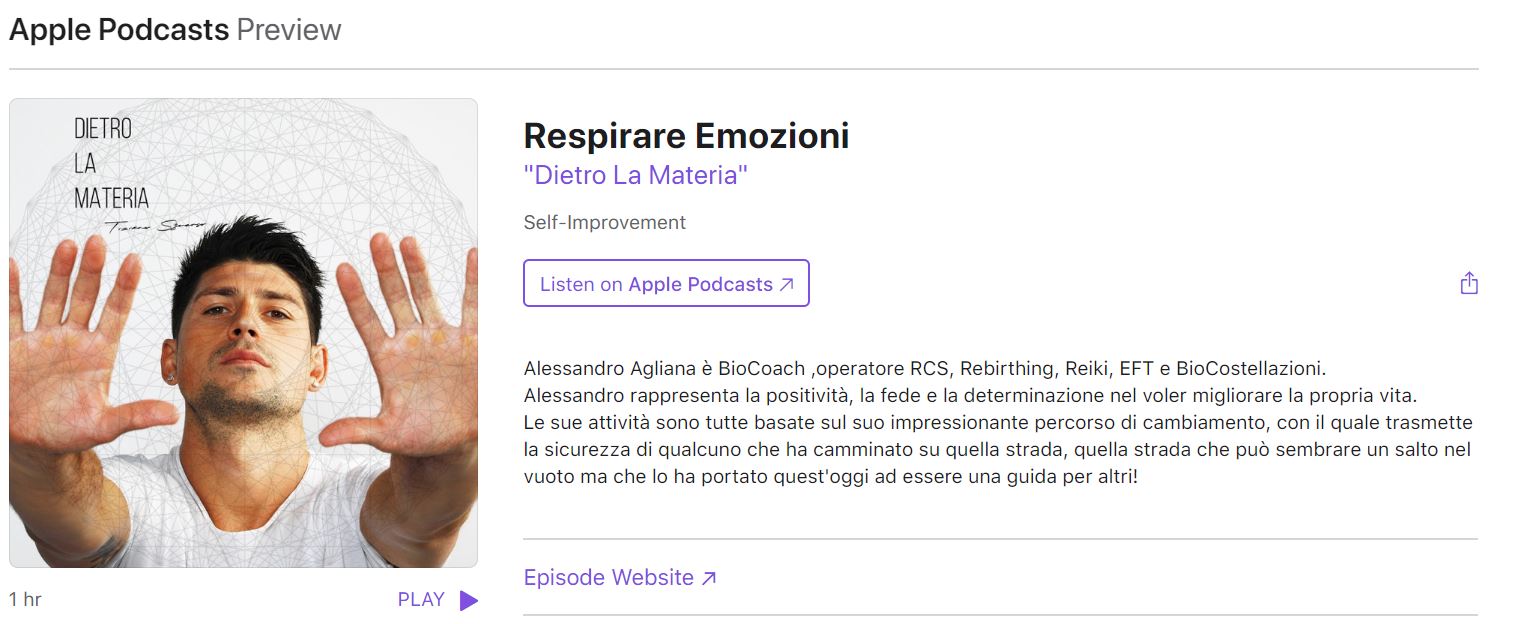The width and height of the screenshot is (1527, 624).
Task: Click the episode title Respirare Emozioni
Action: [686, 136]
